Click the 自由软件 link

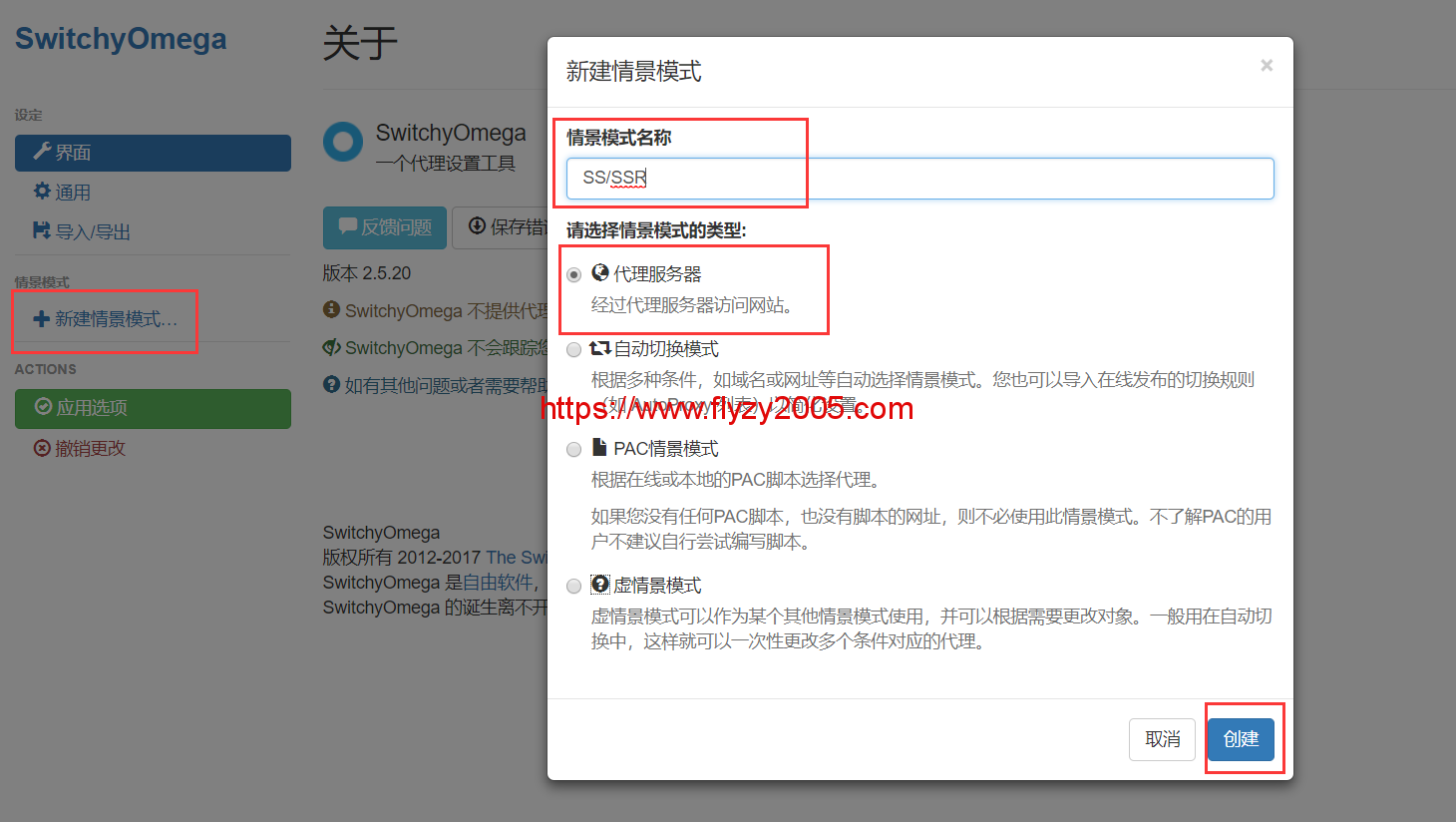499,583
